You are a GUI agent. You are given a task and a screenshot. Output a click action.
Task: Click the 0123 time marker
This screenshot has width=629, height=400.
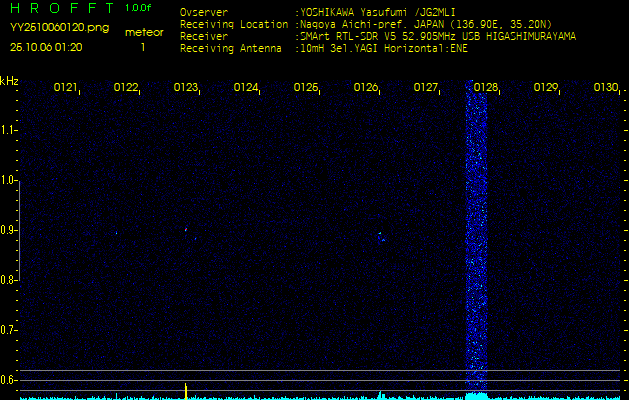[185, 87]
